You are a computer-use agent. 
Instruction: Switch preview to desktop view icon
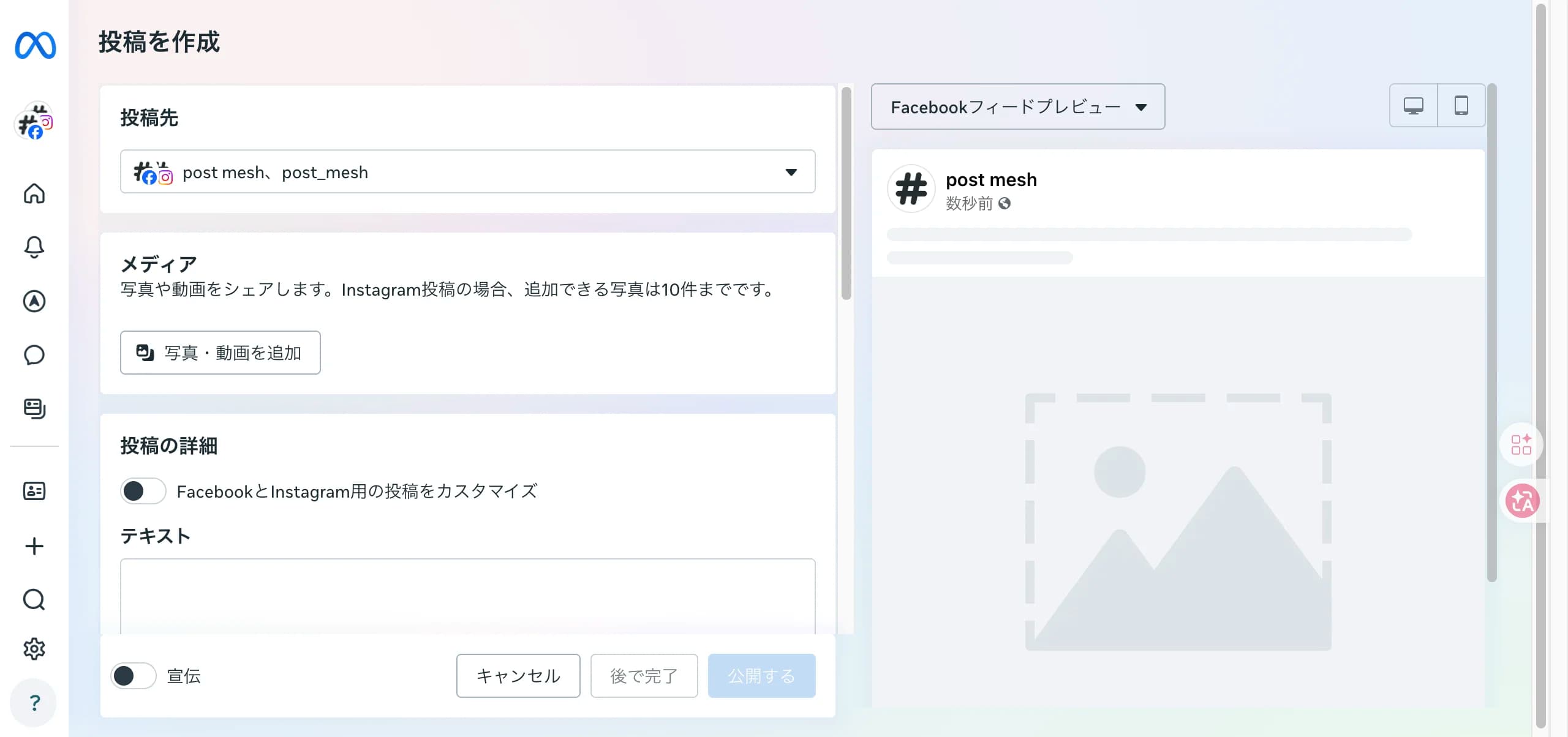pyautogui.click(x=1414, y=105)
